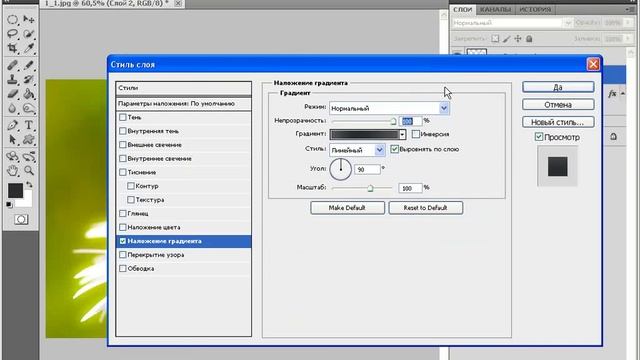Enable the Контур checkbox
Screen dimensions: 640x360
pos(131,186)
